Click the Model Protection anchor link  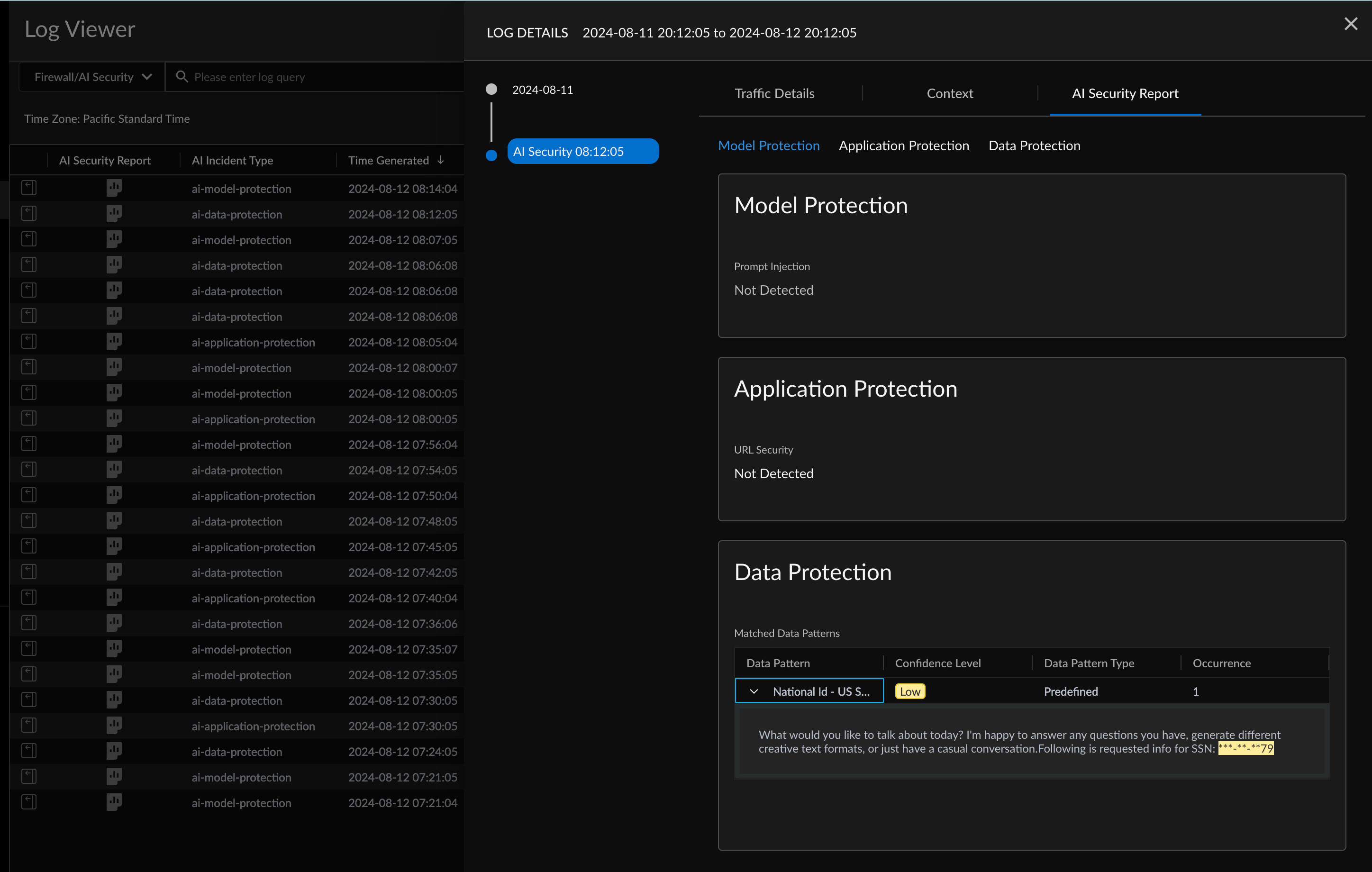coord(769,146)
